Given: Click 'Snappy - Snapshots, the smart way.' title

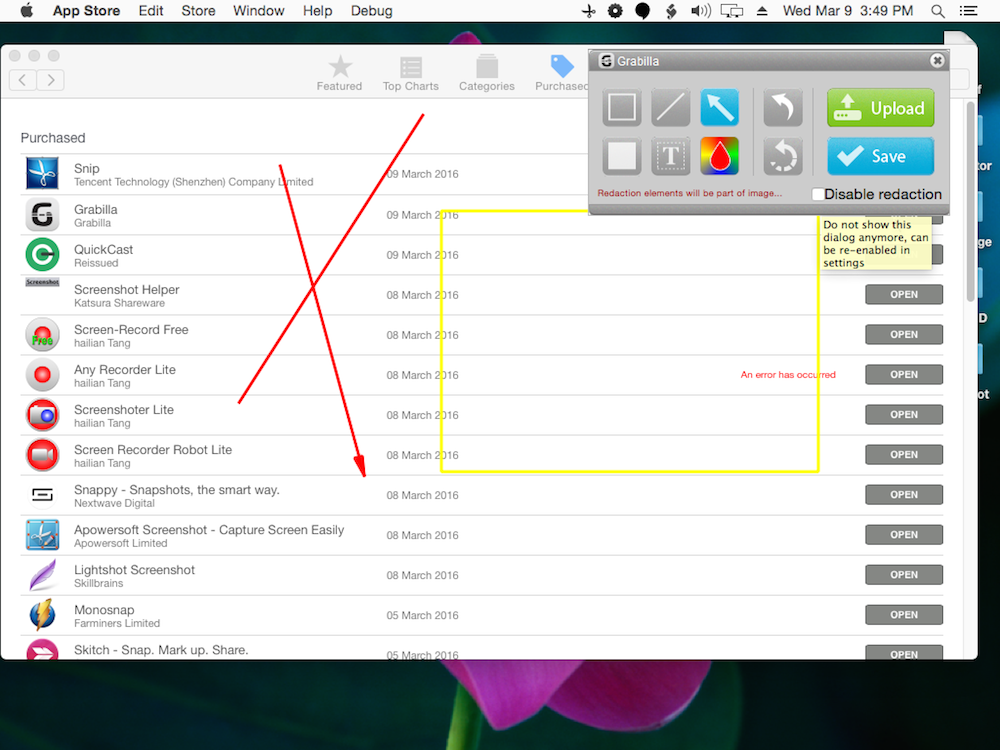Looking at the screenshot, I should click(177, 490).
